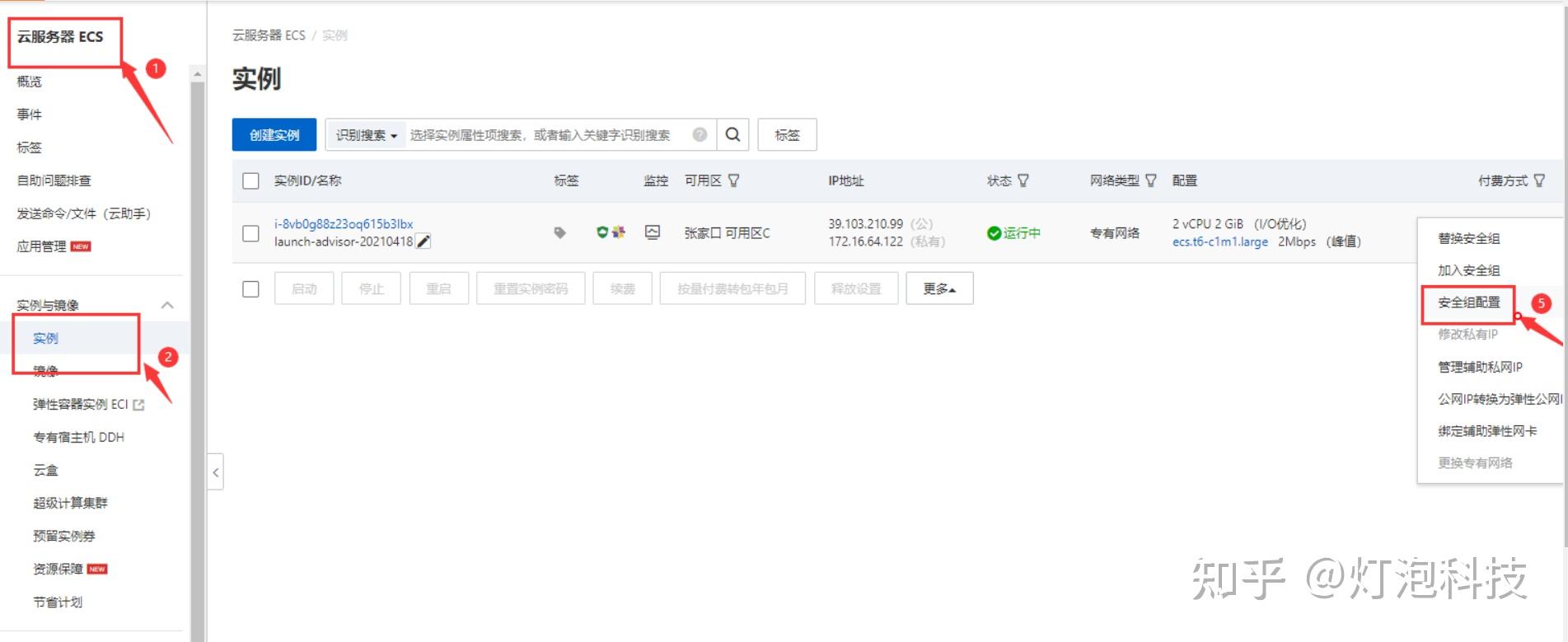
Task: Open 预留实例券 in the sidebar
Action: [64, 536]
